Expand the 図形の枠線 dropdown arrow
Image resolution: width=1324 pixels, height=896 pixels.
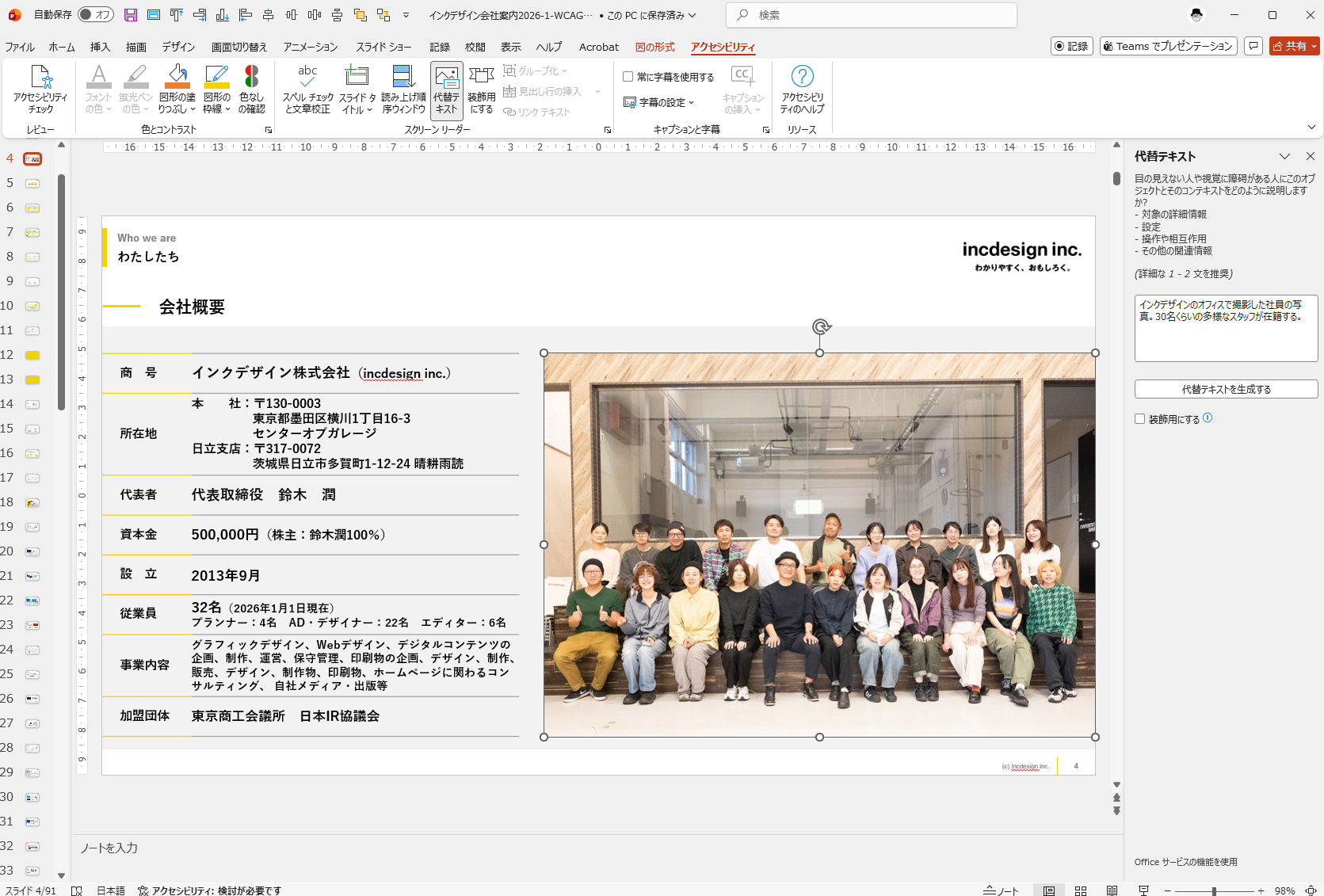pos(227,109)
